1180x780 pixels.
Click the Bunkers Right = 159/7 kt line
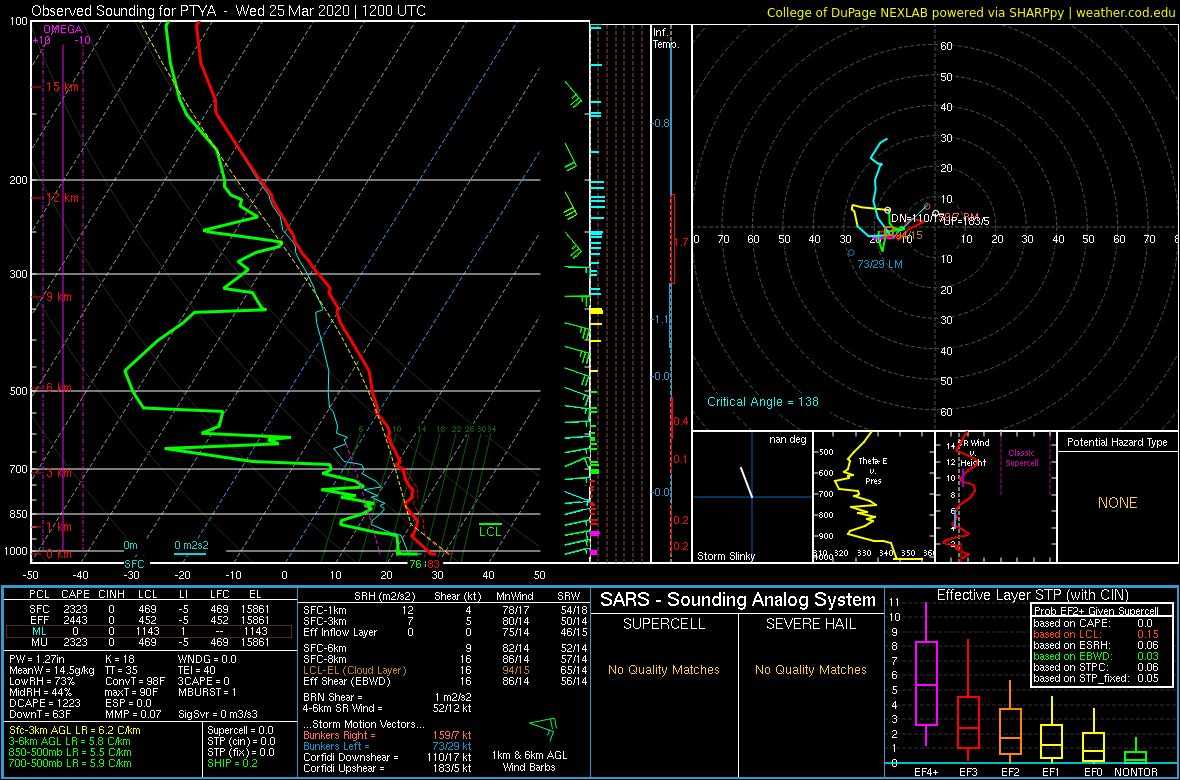click(388, 735)
